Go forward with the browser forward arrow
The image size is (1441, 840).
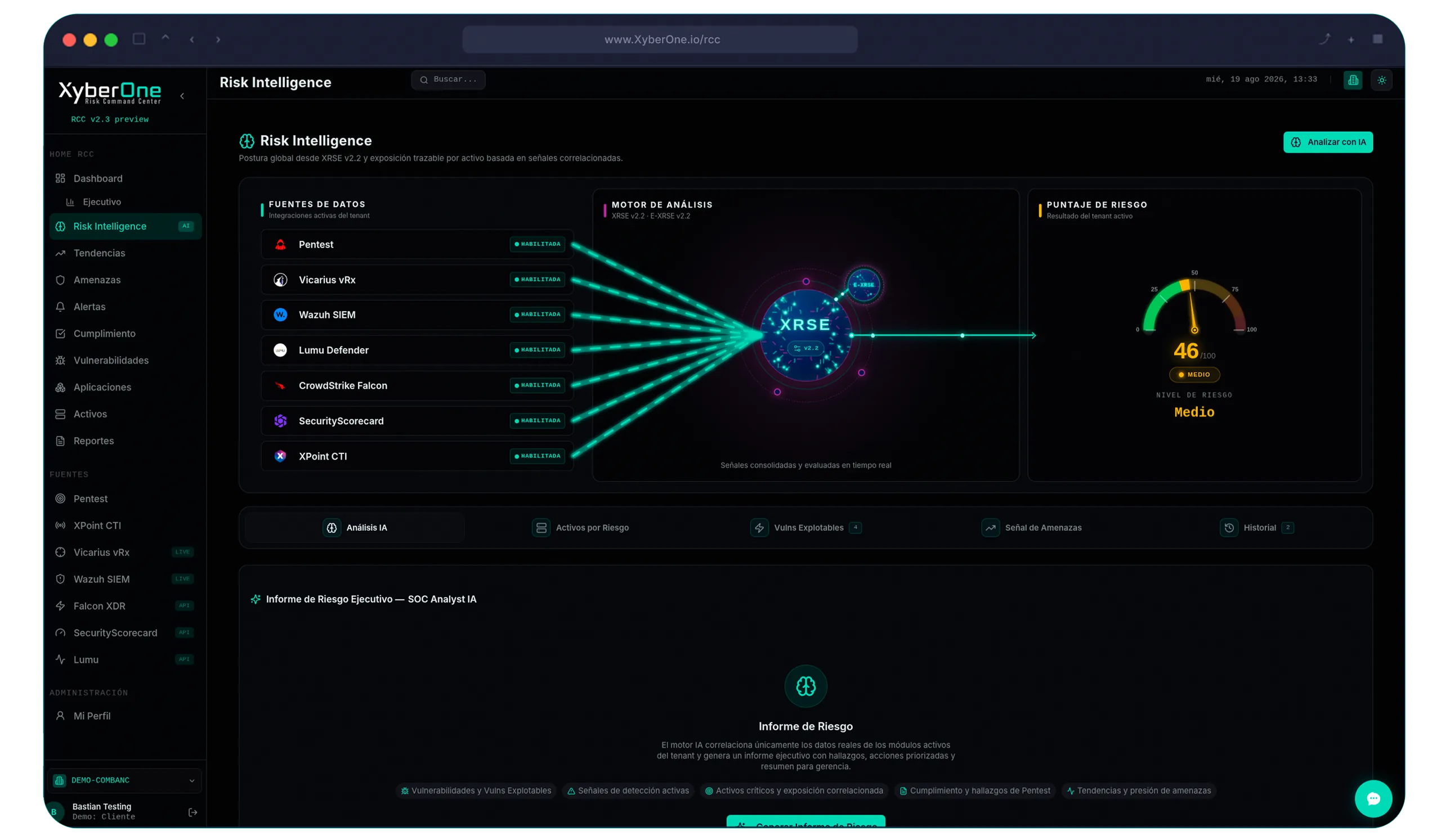tap(218, 39)
